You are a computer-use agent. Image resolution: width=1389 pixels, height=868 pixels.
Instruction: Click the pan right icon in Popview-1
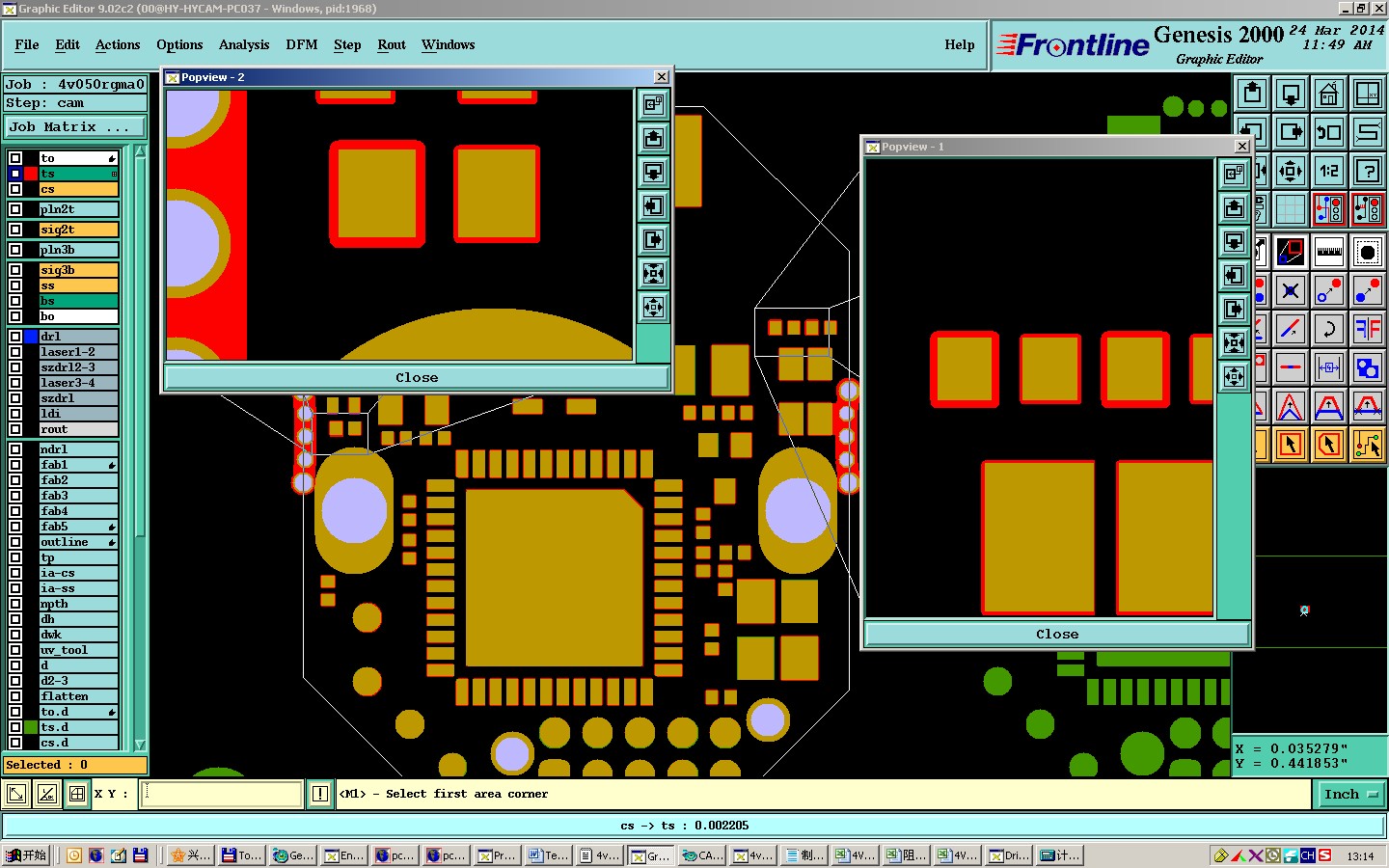(x=1235, y=310)
